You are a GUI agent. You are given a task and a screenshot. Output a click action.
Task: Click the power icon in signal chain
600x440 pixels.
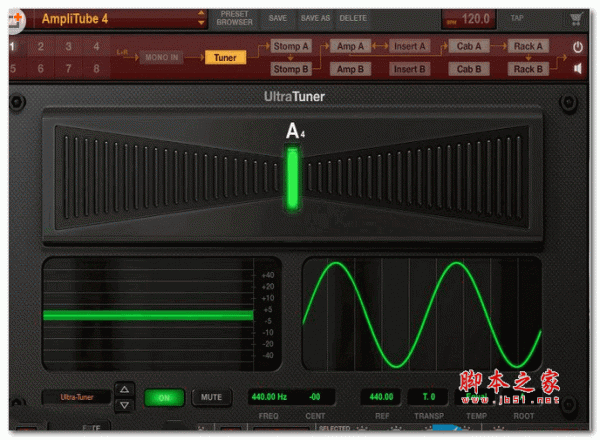click(577, 47)
